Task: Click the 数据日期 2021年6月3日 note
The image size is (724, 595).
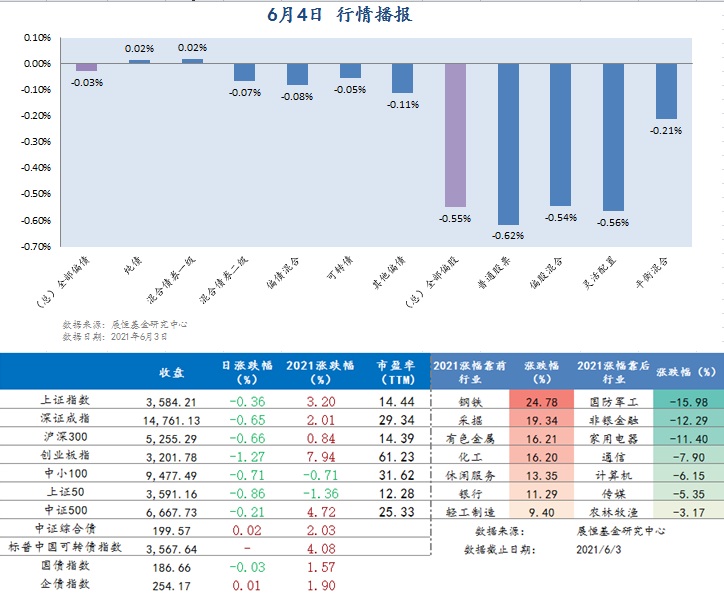Action: click(x=115, y=337)
